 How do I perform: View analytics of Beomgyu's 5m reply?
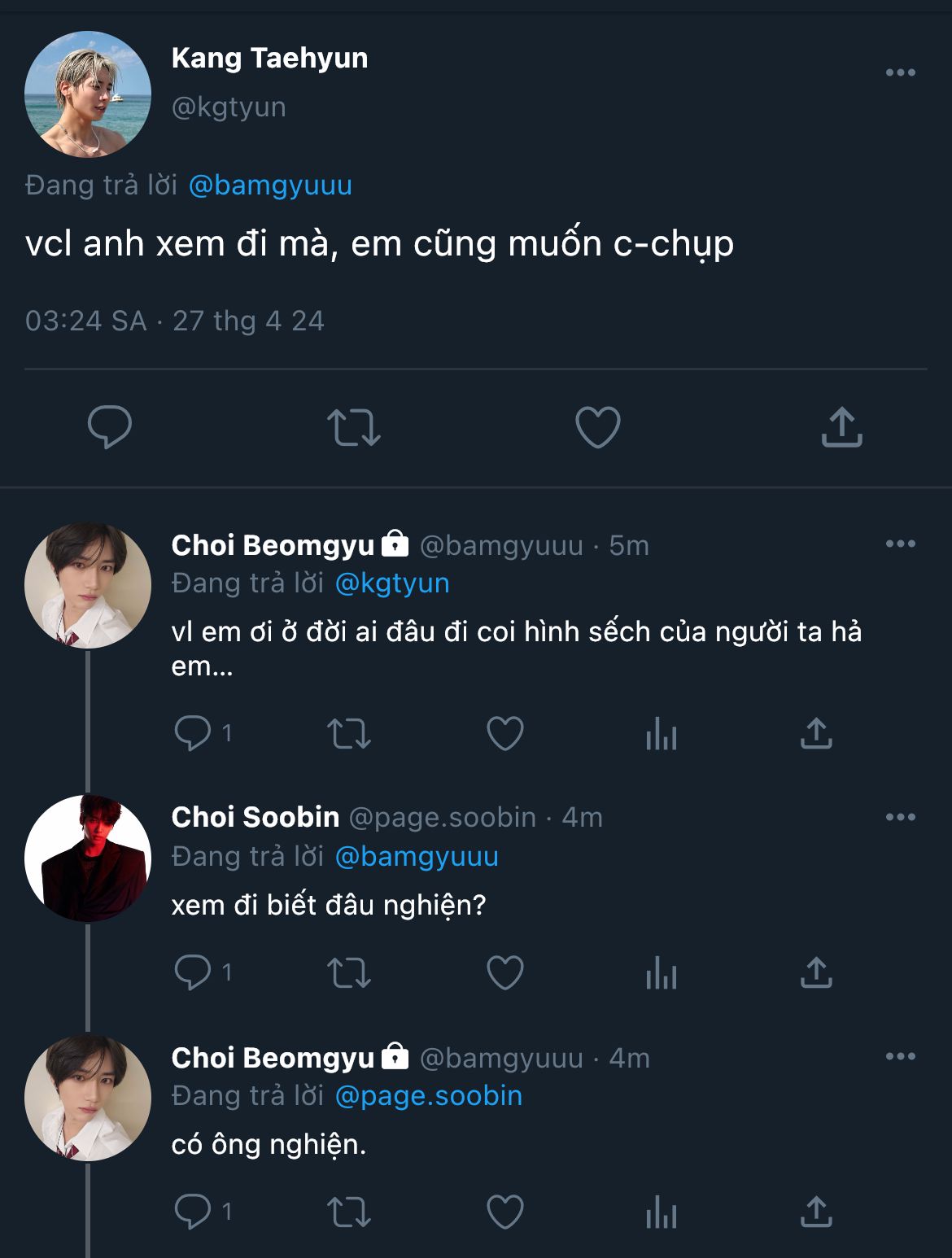[x=662, y=734]
